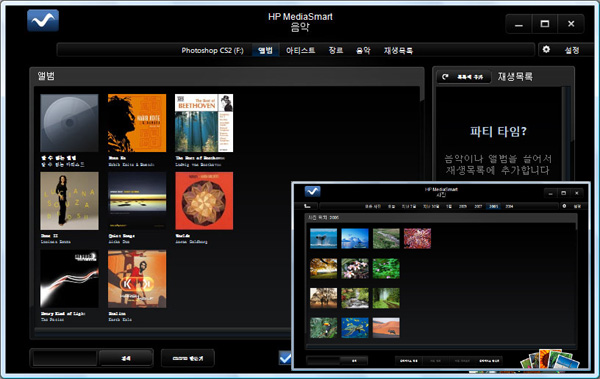Open settings via the gear icon

[546, 49]
